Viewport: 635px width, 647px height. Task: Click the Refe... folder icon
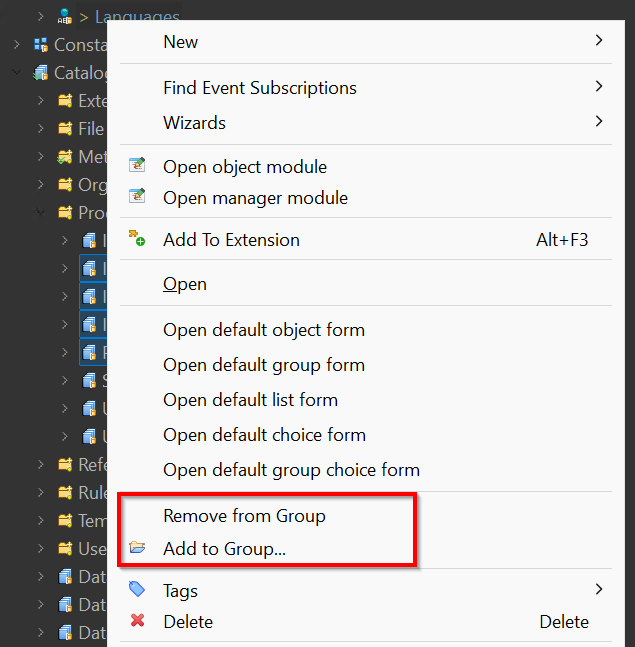tap(65, 465)
